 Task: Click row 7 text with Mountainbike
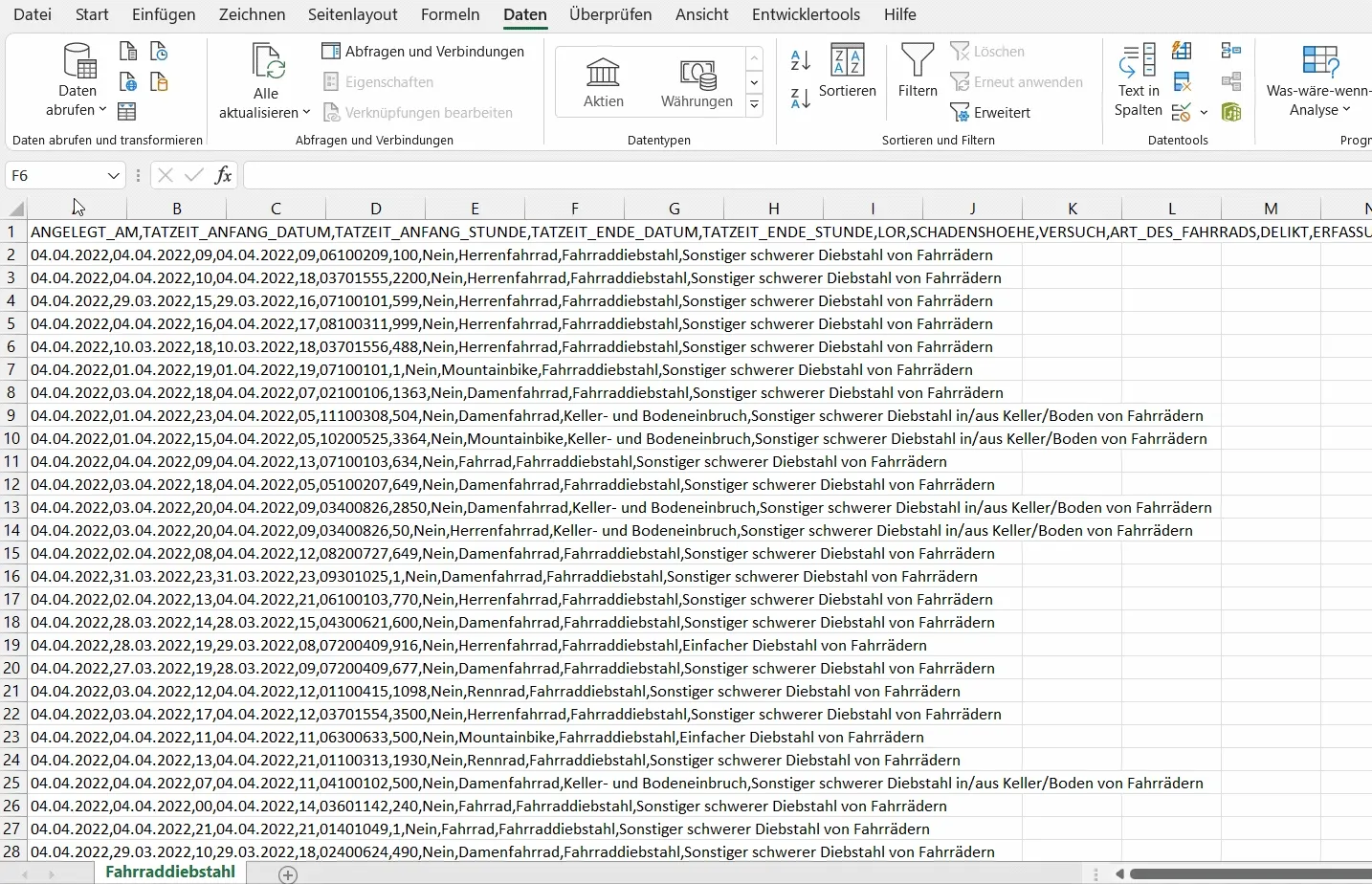point(501,369)
